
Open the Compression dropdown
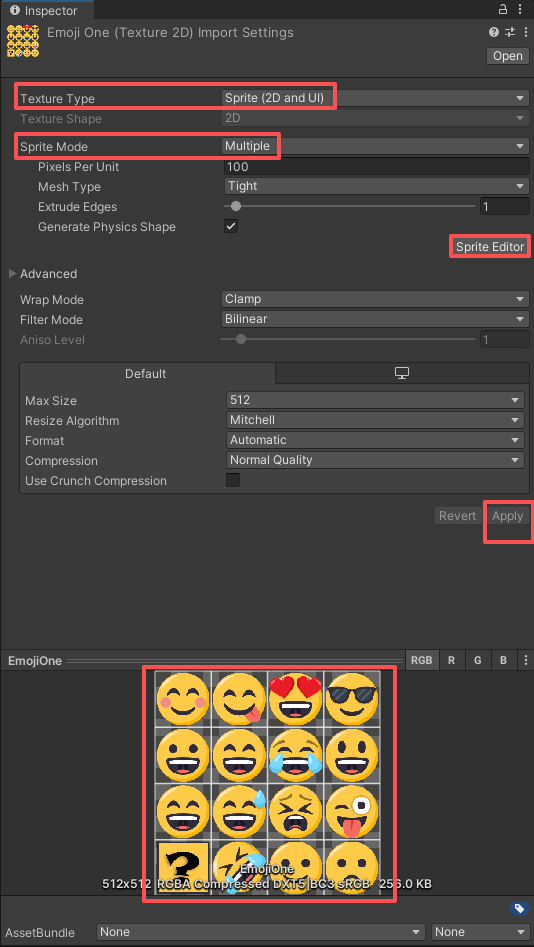click(x=375, y=460)
